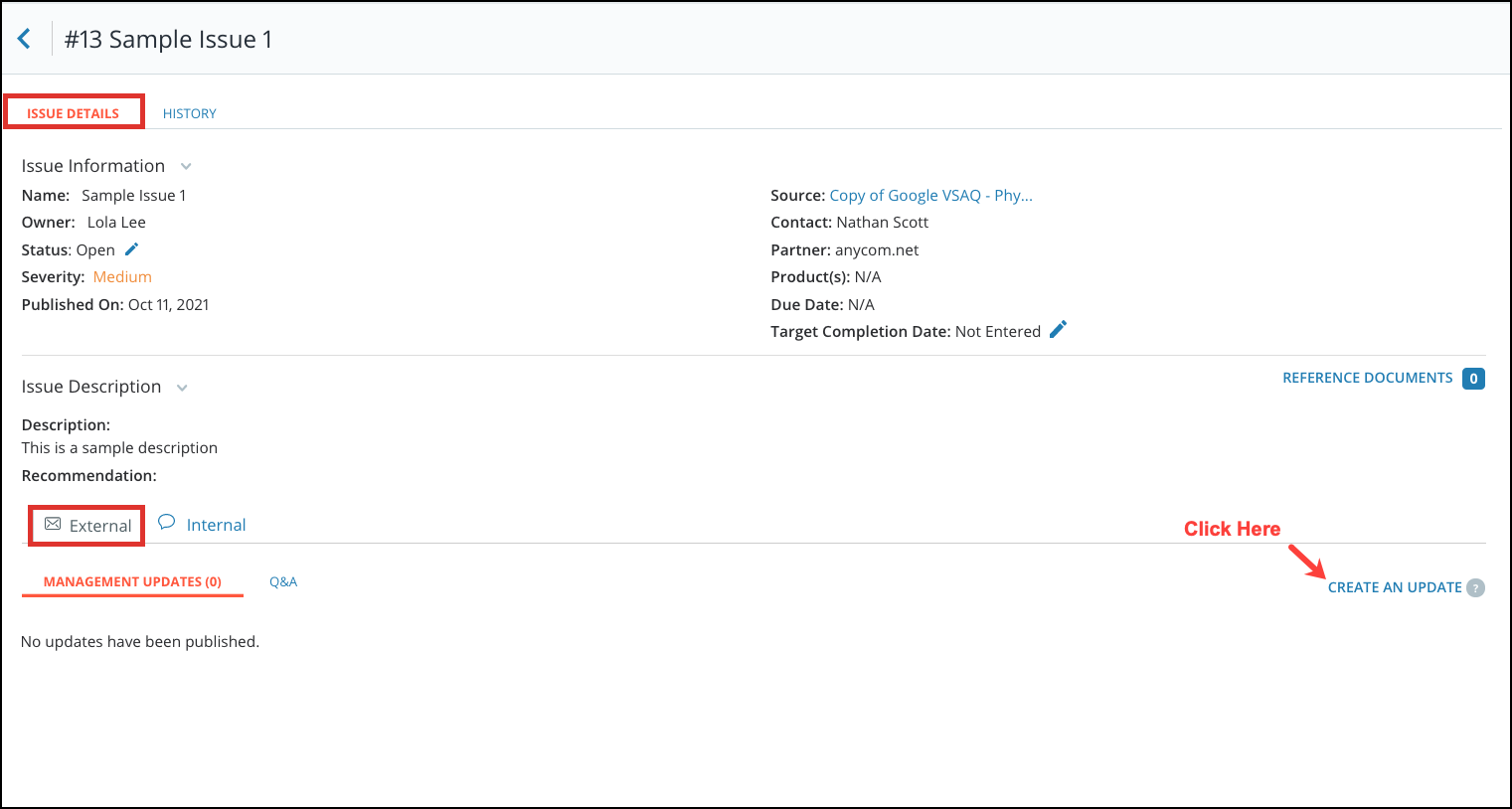Viewport: 1512px width, 809px height.
Task: Click the help icon beside Create an Update
Action: [1476, 587]
